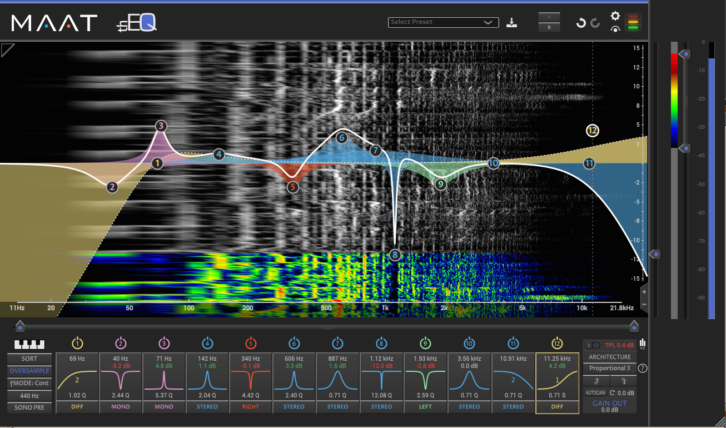Viewport: 726px width, 428px height.
Task: Open RIGHT channel mode of 340 Hz band
Action: pos(250,407)
